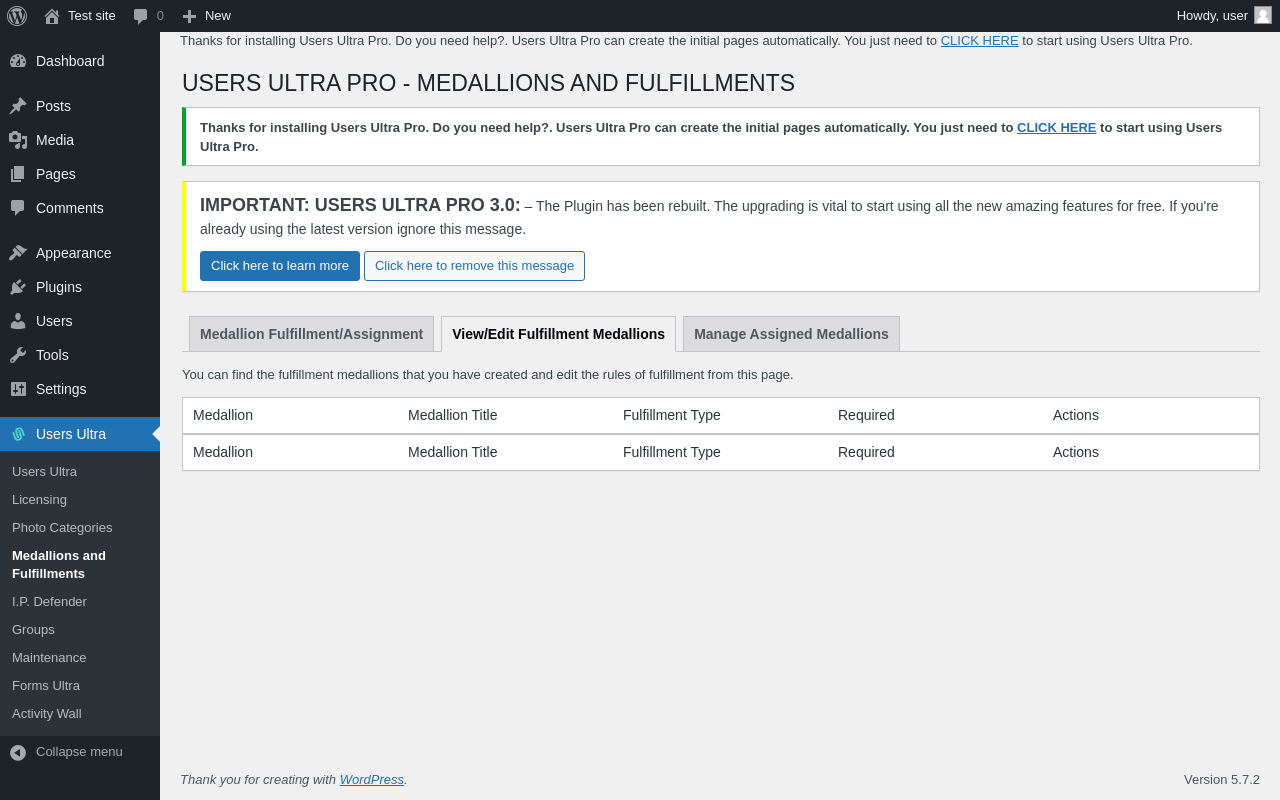Image resolution: width=1280 pixels, height=800 pixels.
Task: Click 'Click here to remove this message'
Action: [474, 266]
